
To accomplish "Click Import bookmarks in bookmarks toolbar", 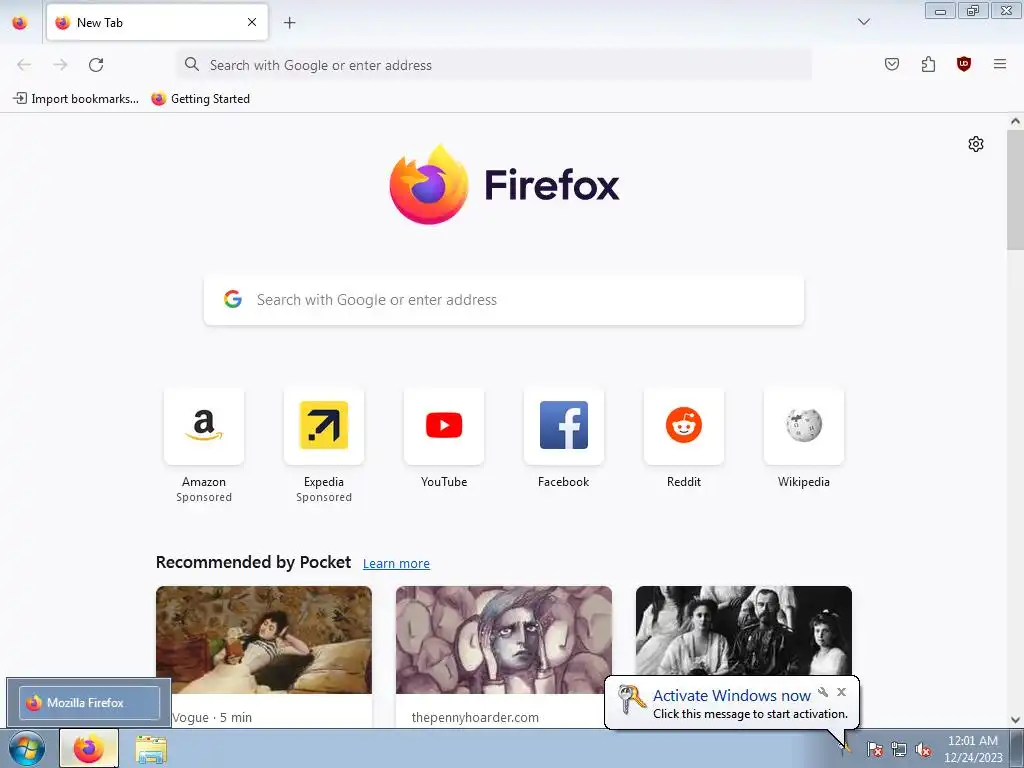I will tap(76, 99).
